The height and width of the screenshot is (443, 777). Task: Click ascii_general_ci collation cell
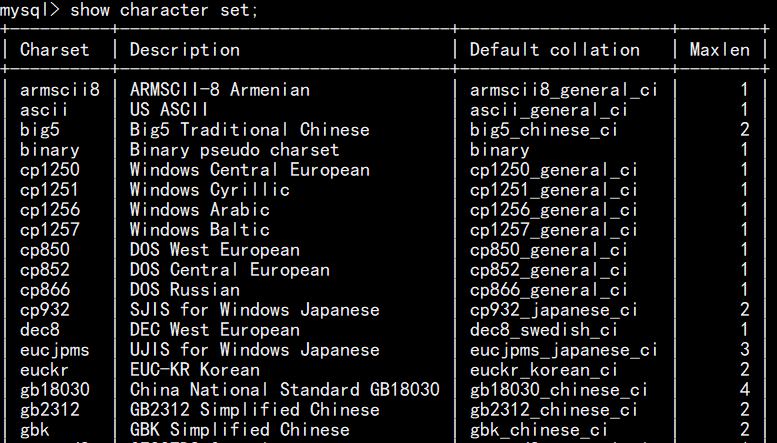(549, 110)
